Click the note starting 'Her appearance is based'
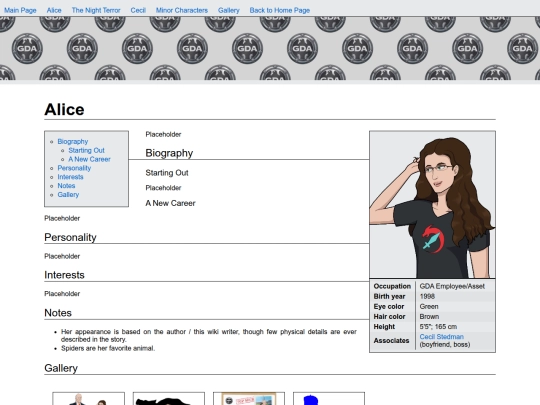This screenshot has height=405, width=540. pos(209,335)
